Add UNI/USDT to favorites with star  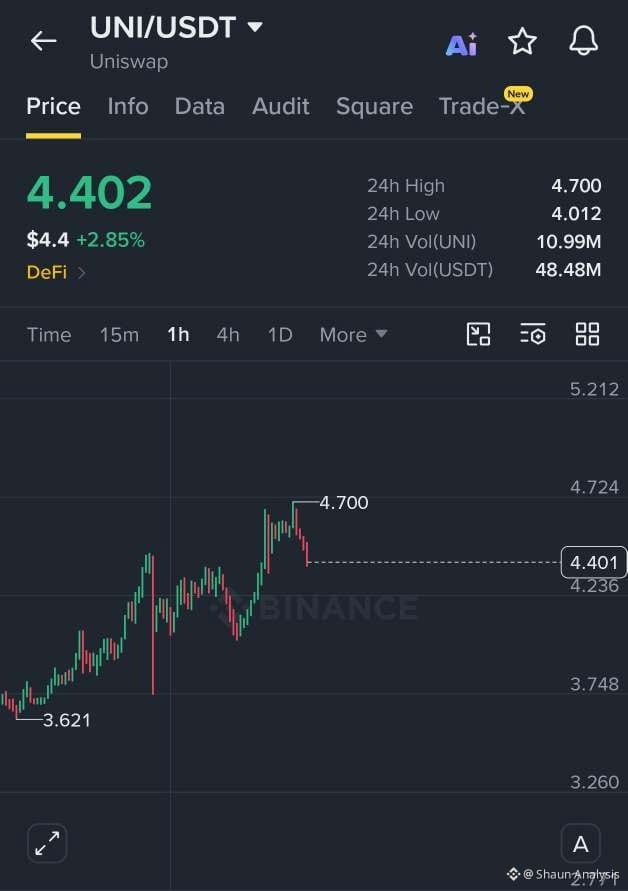pyautogui.click(x=522, y=41)
